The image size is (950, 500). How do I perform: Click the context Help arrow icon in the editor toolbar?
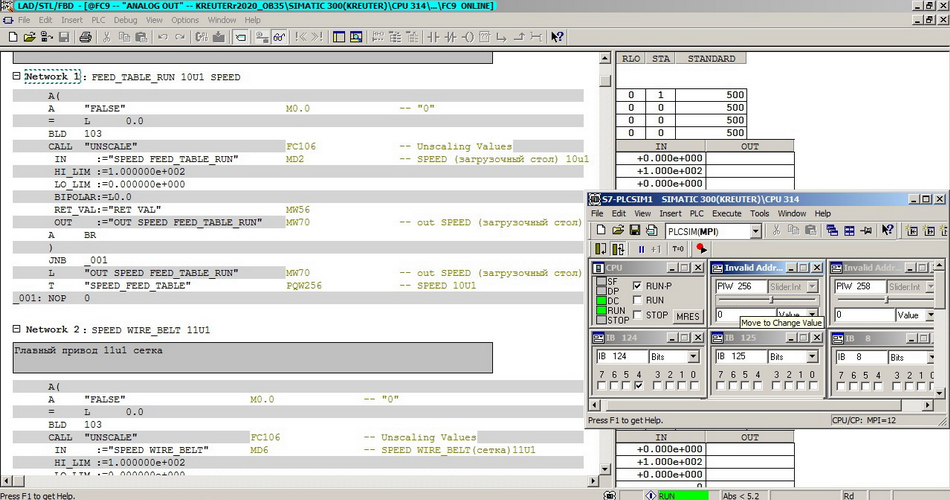(x=557, y=37)
